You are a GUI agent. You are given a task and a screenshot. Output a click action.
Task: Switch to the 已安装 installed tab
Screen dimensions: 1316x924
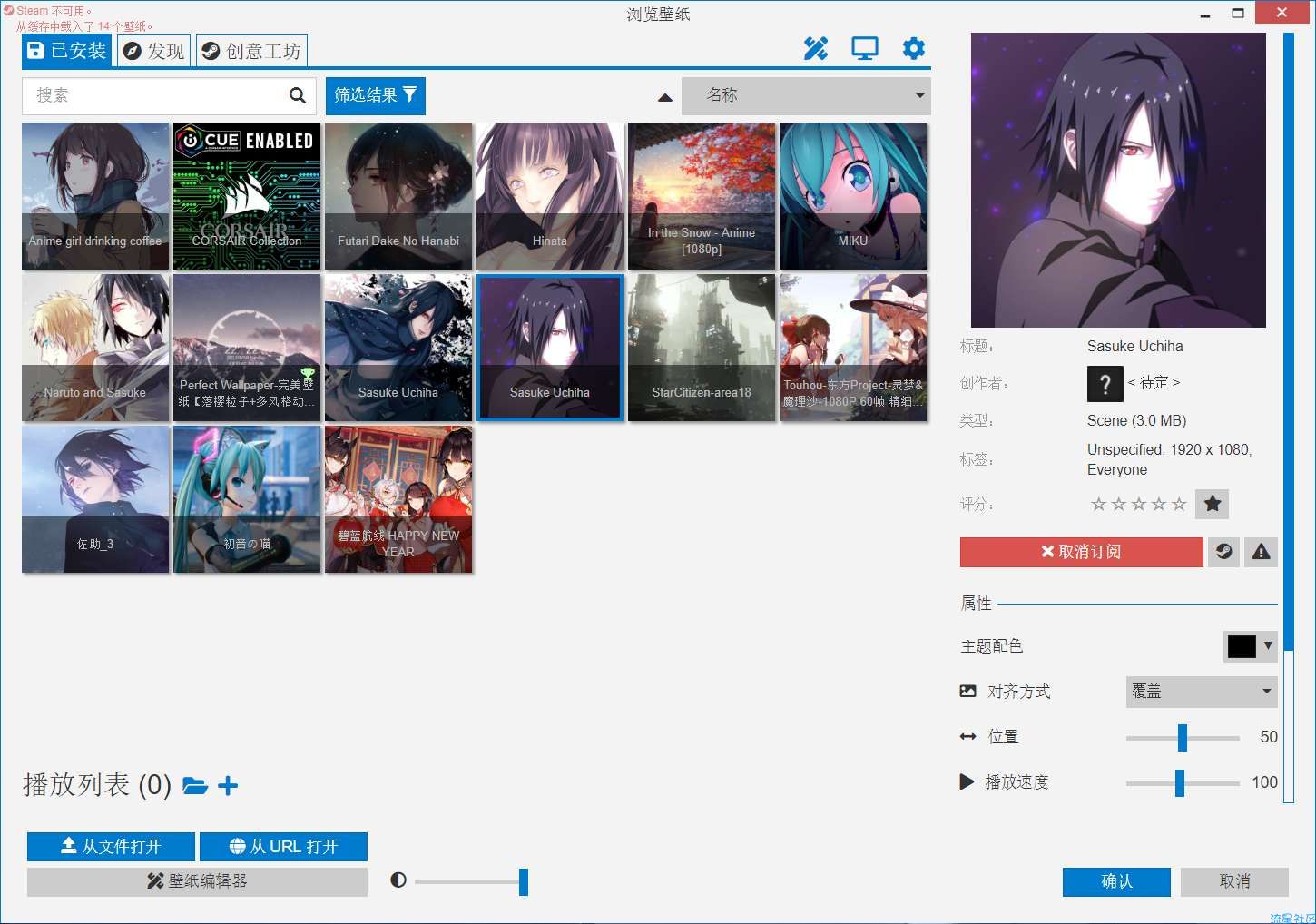67,51
